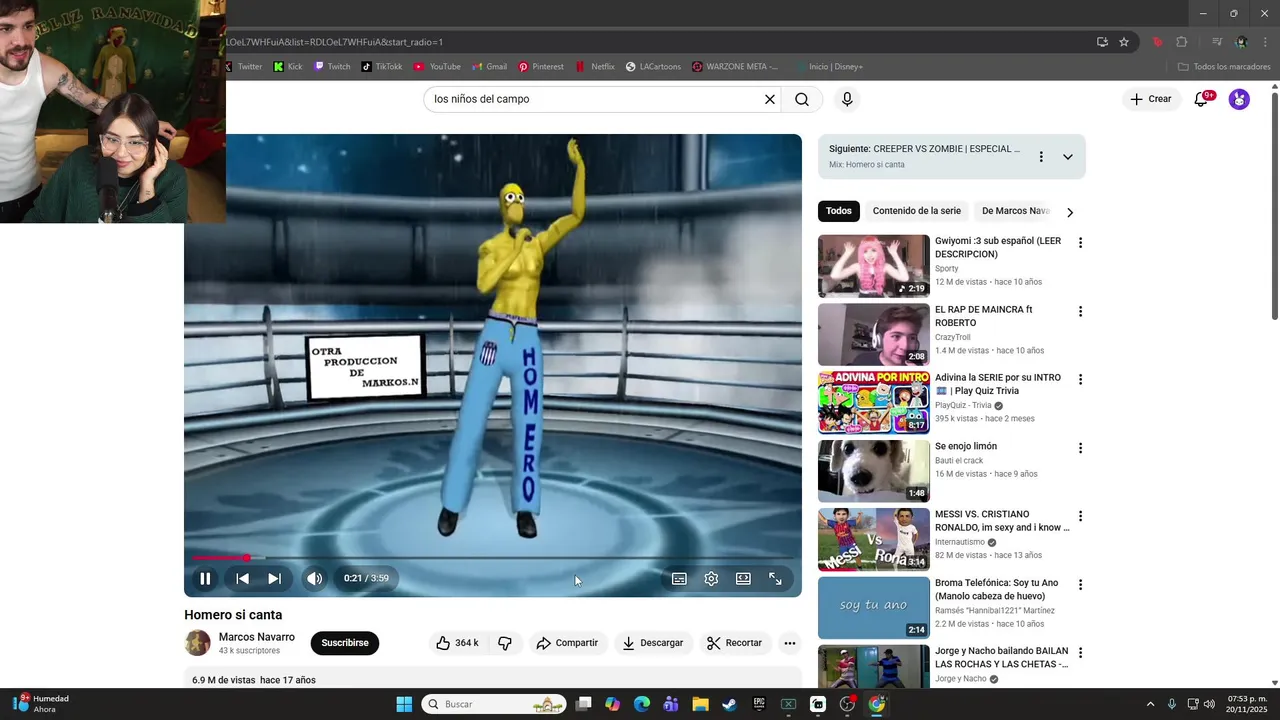The height and width of the screenshot is (720, 1280).
Task: Like the video (364 k)
Action: pos(457,643)
